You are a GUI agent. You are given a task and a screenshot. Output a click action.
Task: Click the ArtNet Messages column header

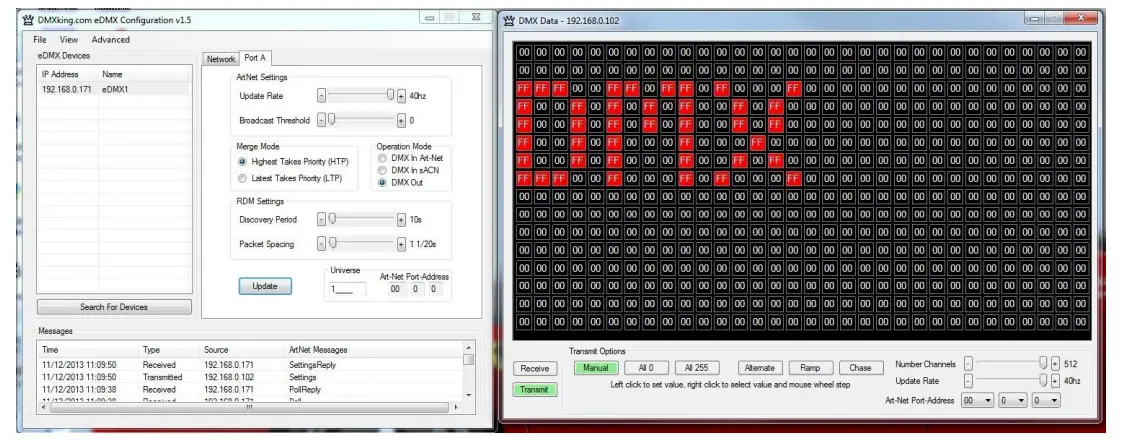click(374, 349)
